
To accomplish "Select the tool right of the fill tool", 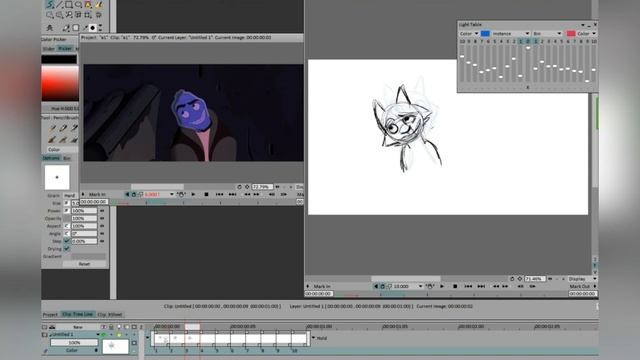I will click(98, 5).
